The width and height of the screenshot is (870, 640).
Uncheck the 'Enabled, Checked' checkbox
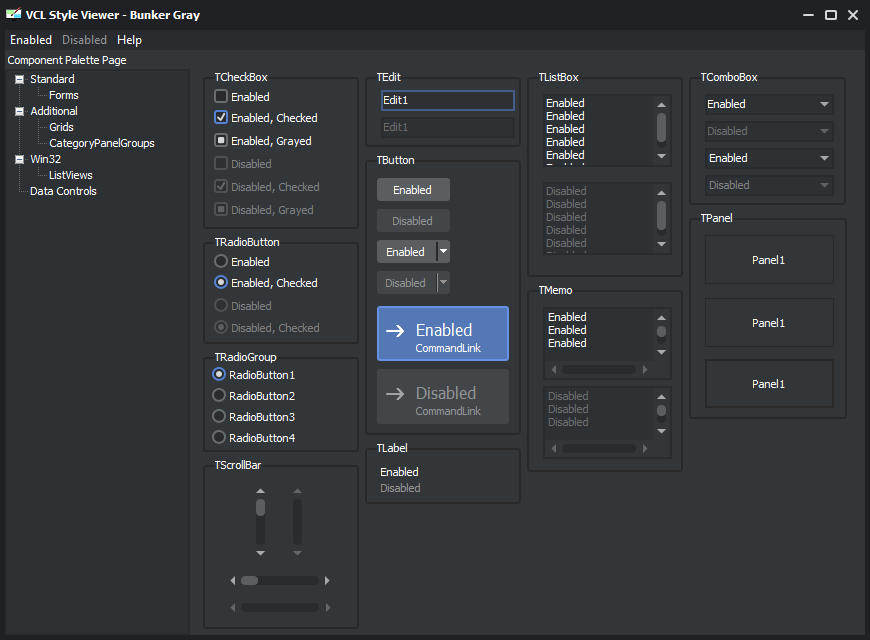pos(221,118)
